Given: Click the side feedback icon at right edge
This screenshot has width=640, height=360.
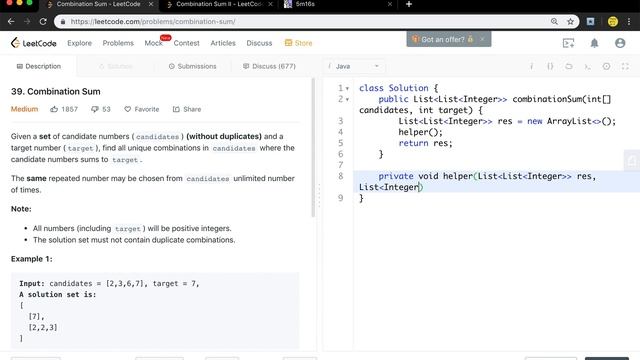Looking at the screenshot, I should click(632, 161).
